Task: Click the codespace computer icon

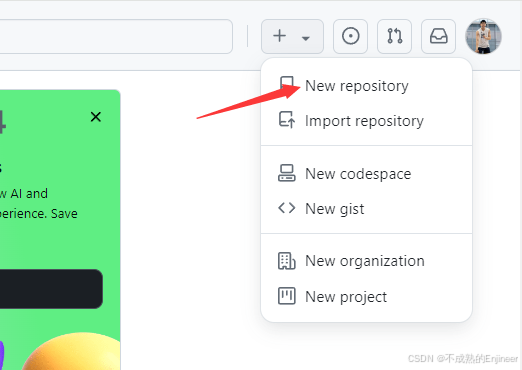Action: 287,173
